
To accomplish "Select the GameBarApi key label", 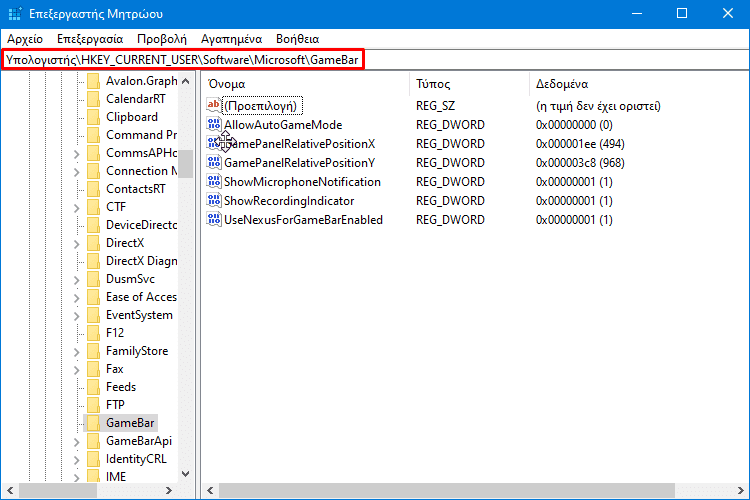I will [139, 441].
